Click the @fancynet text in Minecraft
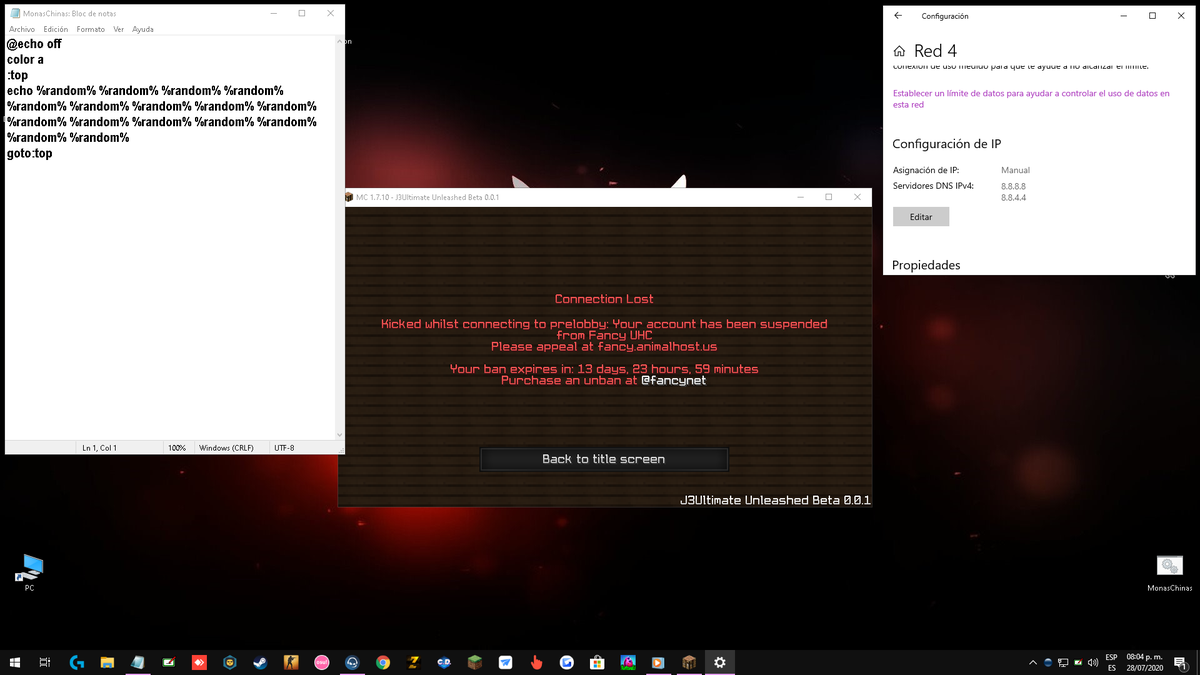 tap(674, 381)
